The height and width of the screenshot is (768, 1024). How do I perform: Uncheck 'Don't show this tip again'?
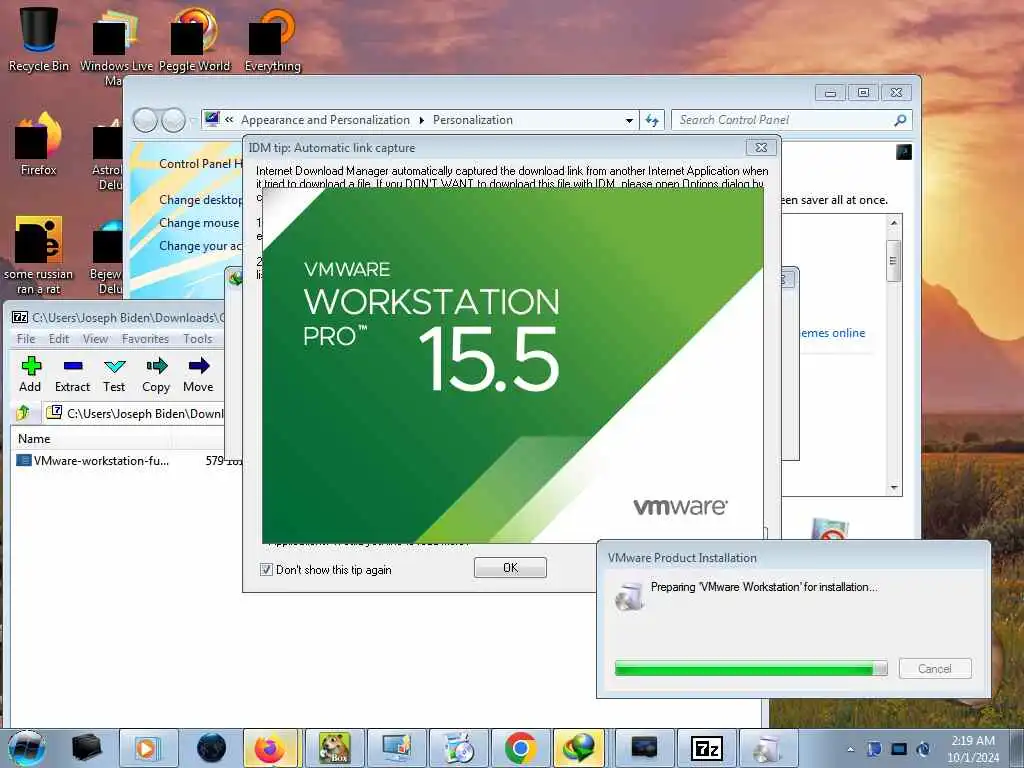click(266, 569)
